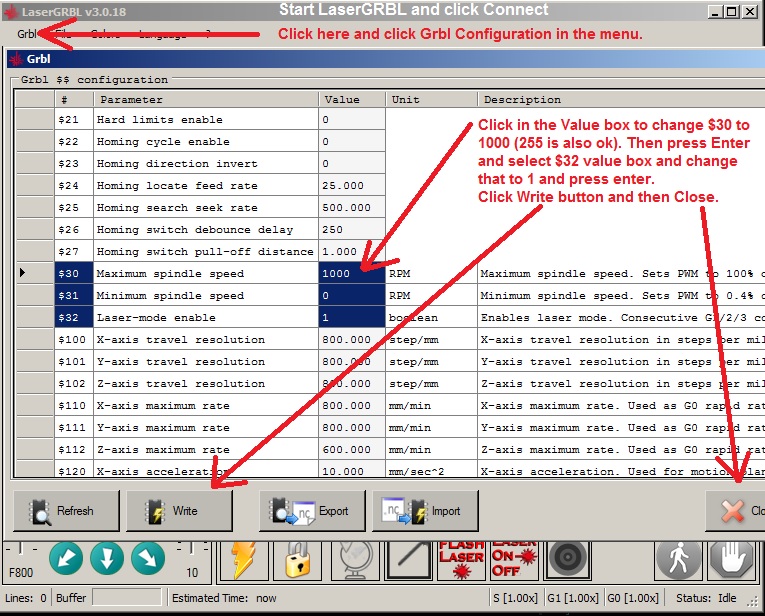Image resolution: width=765 pixels, height=616 pixels.
Task: Select the Value cell of $22 Homing cycle enable
Action: pos(352,141)
